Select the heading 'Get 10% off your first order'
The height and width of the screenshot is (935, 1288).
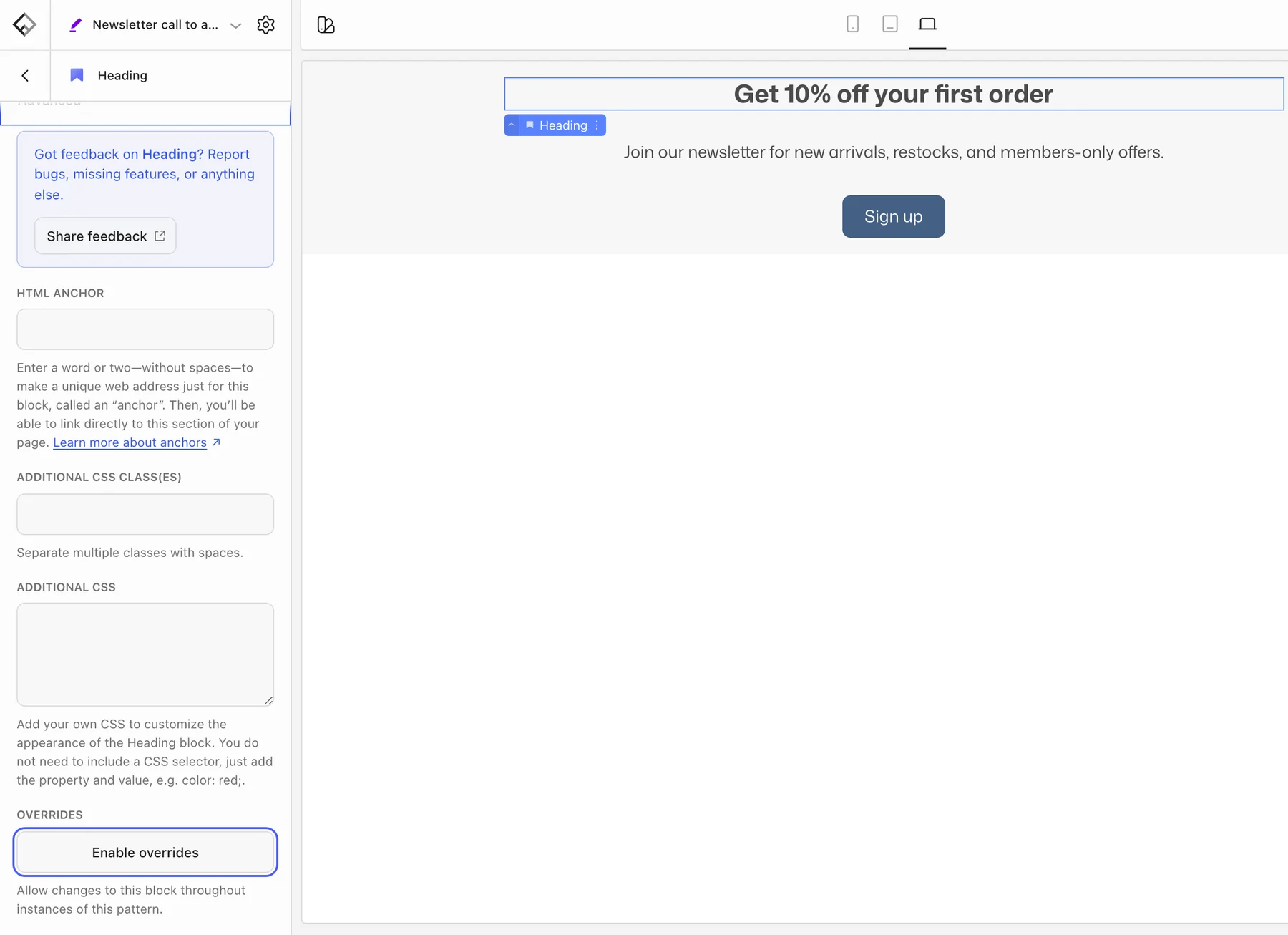pyautogui.click(x=894, y=94)
